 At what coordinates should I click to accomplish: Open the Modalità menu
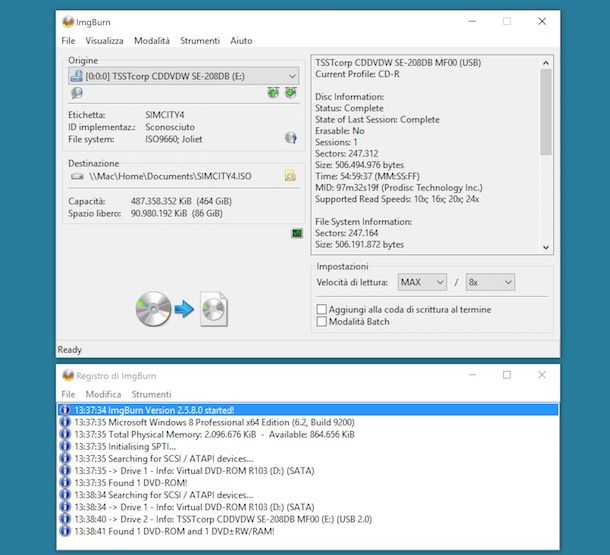[x=152, y=40]
